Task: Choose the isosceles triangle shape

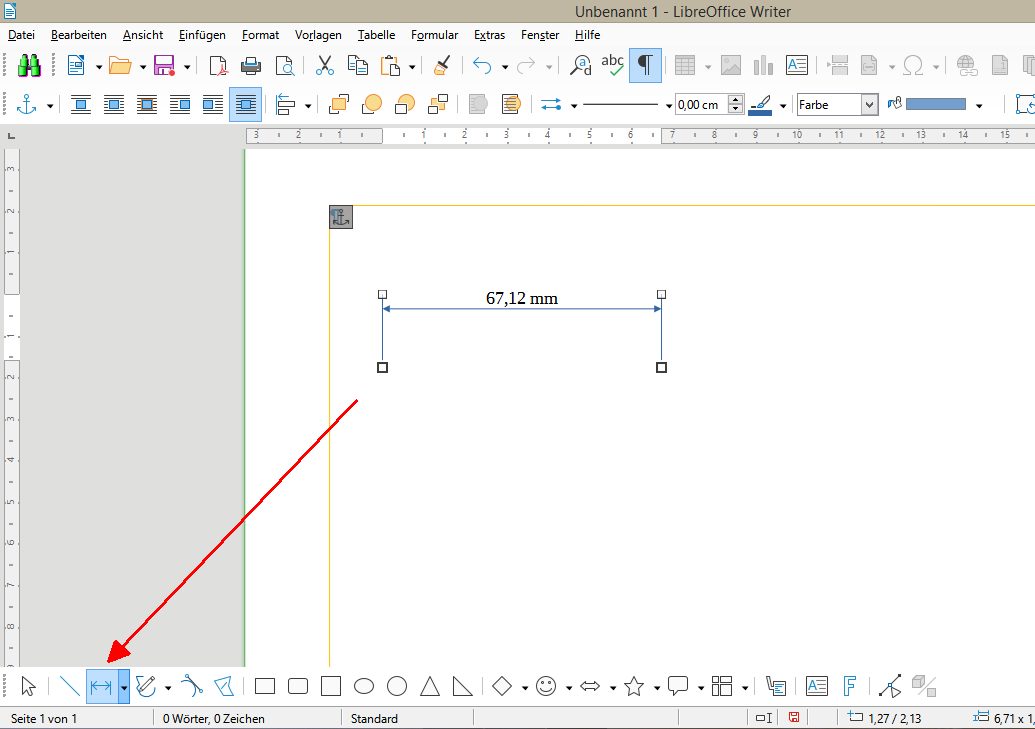Action: [430, 687]
